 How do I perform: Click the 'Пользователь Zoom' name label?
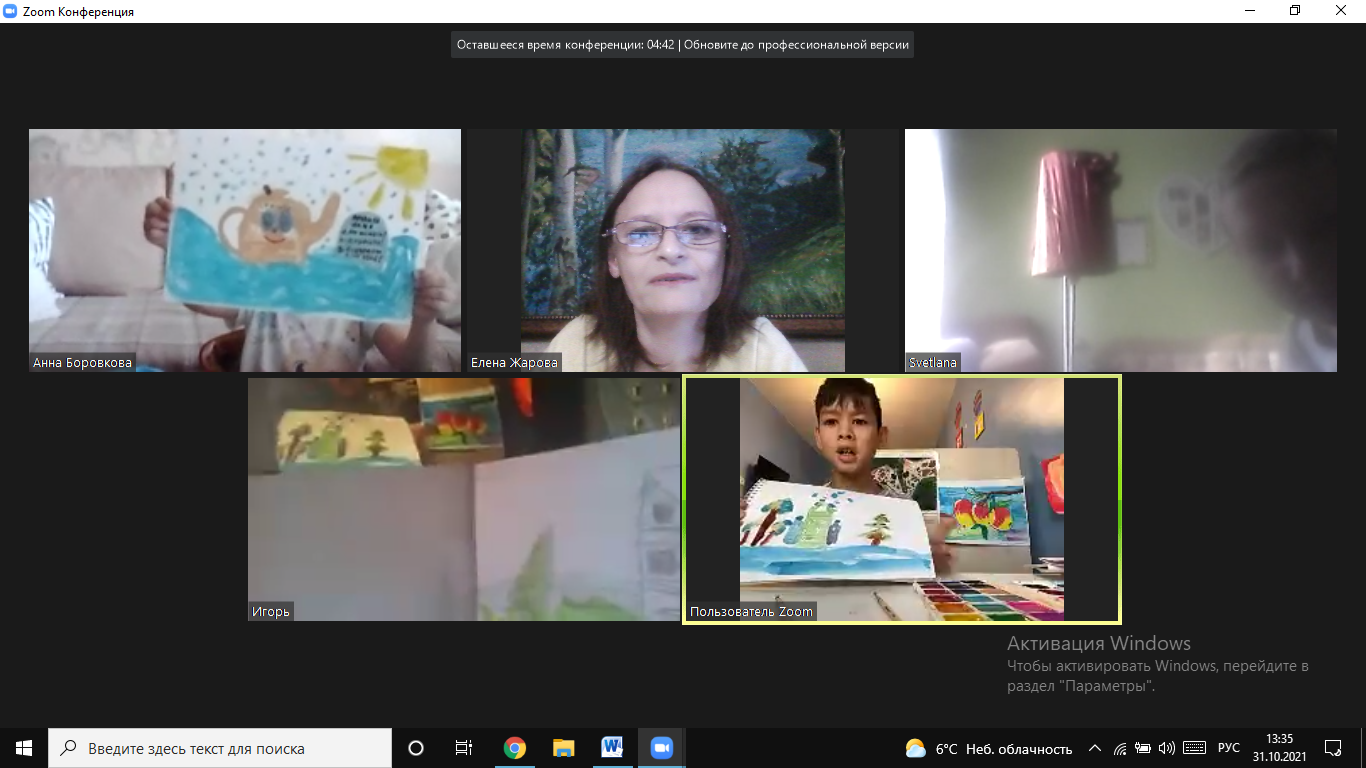pyautogui.click(x=752, y=611)
